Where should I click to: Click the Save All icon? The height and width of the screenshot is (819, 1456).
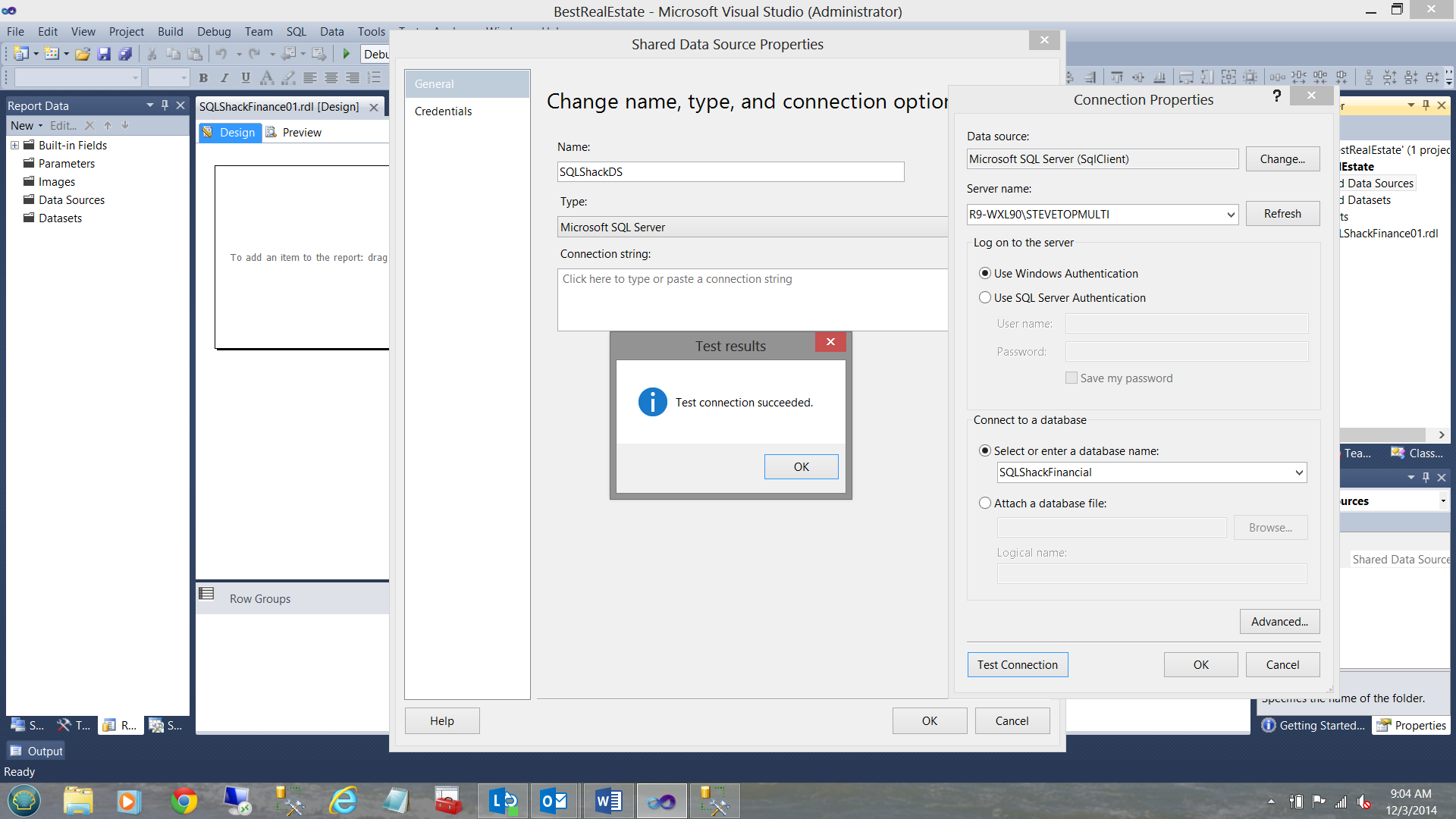(125, 54)
